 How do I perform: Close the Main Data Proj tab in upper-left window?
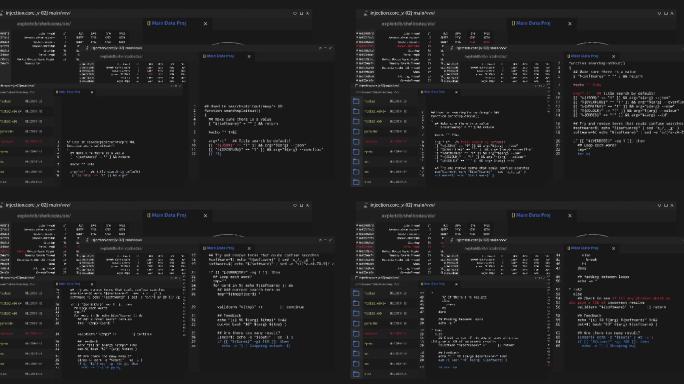click(x=205, y=24)
